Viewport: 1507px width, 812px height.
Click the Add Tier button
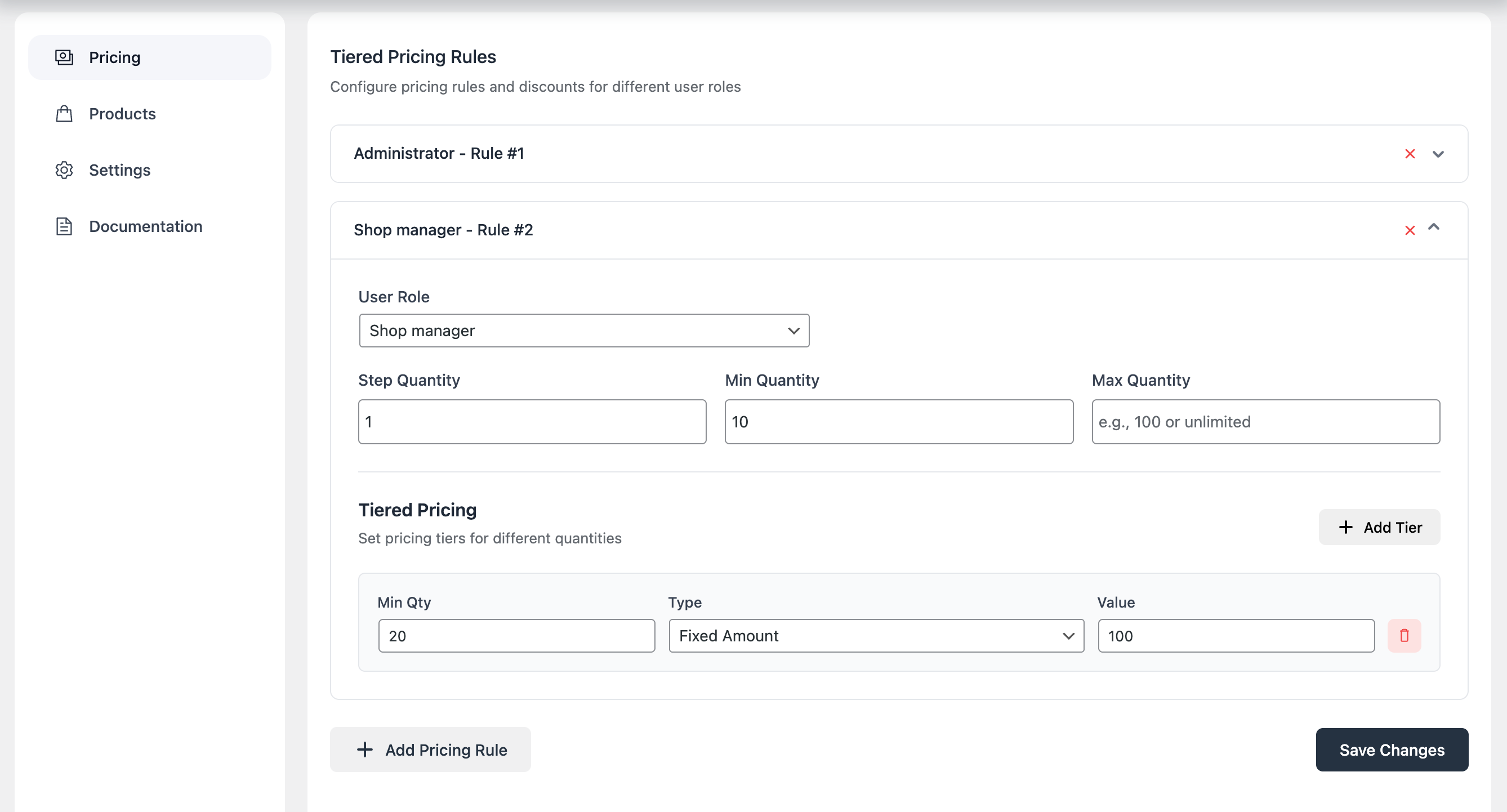pyautogui.click(x=1379, y=527)
